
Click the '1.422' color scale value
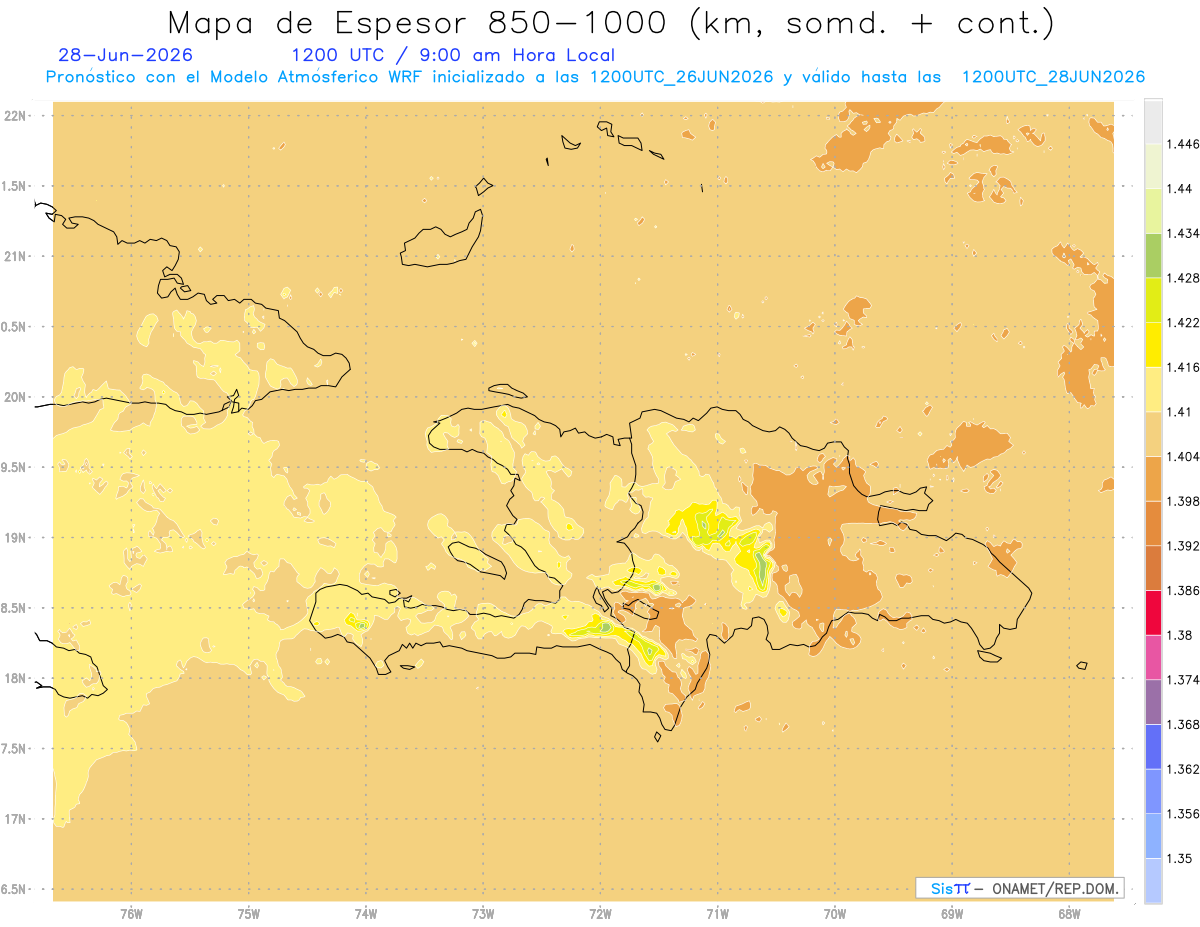[x=1183, y=322]
